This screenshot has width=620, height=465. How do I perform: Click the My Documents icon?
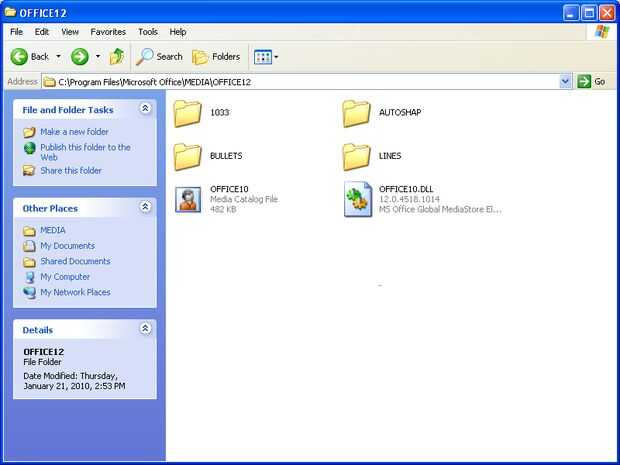[x=29, y=246]
